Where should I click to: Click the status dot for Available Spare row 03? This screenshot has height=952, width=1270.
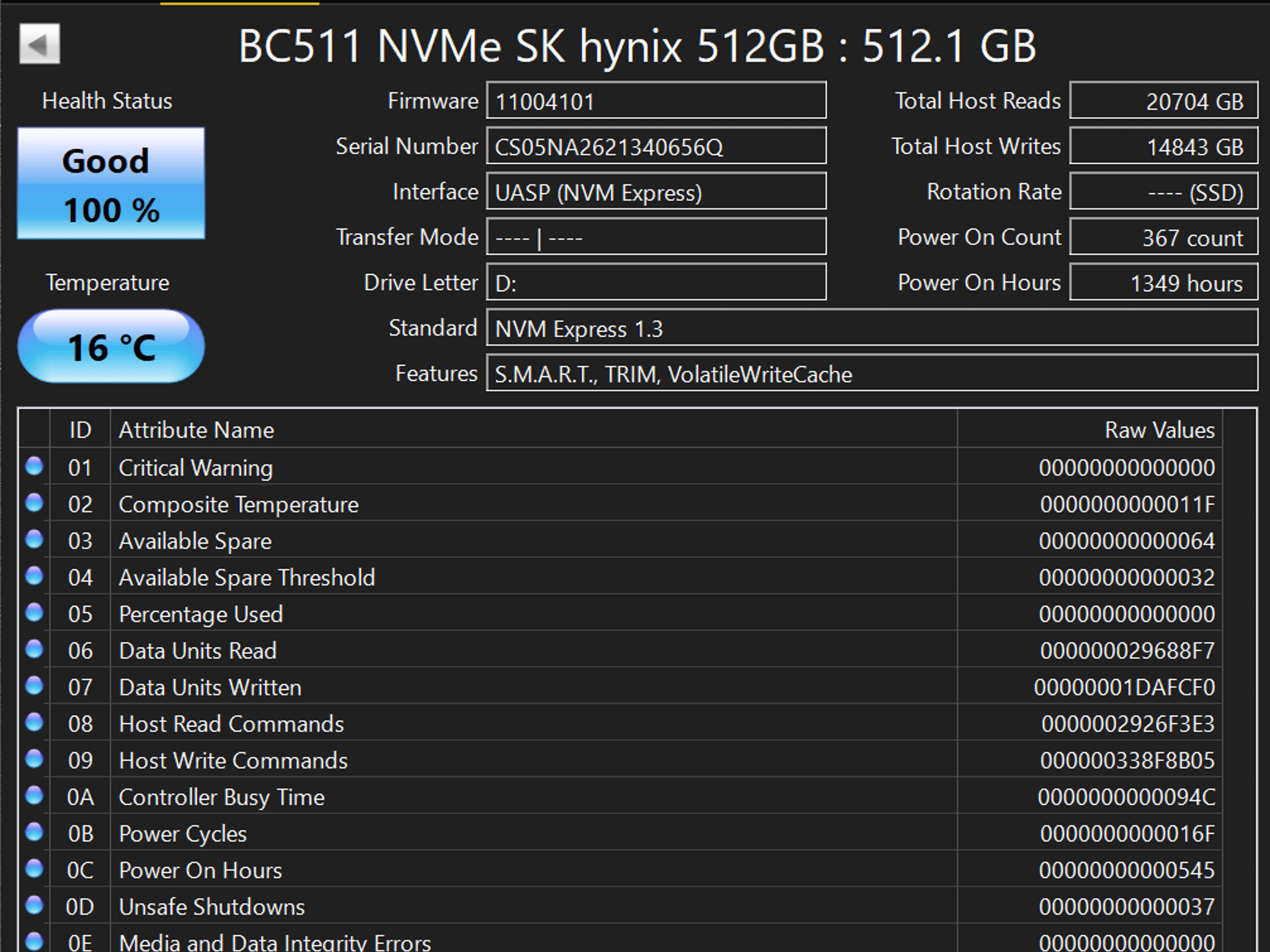coord(34,539)
